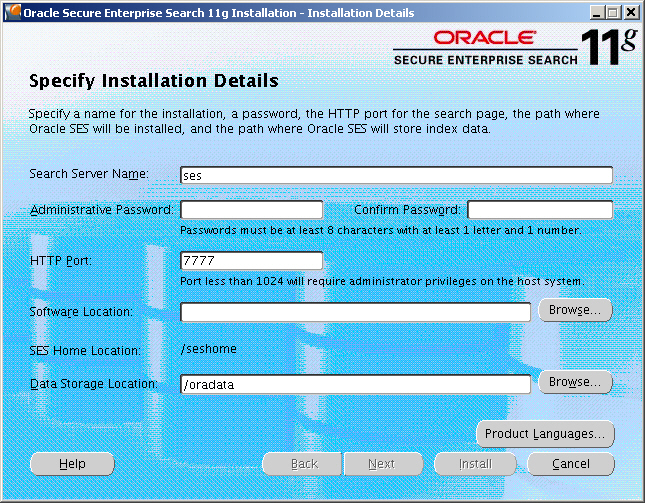Click the /seshome SES Home Location value

click(209, 349)
